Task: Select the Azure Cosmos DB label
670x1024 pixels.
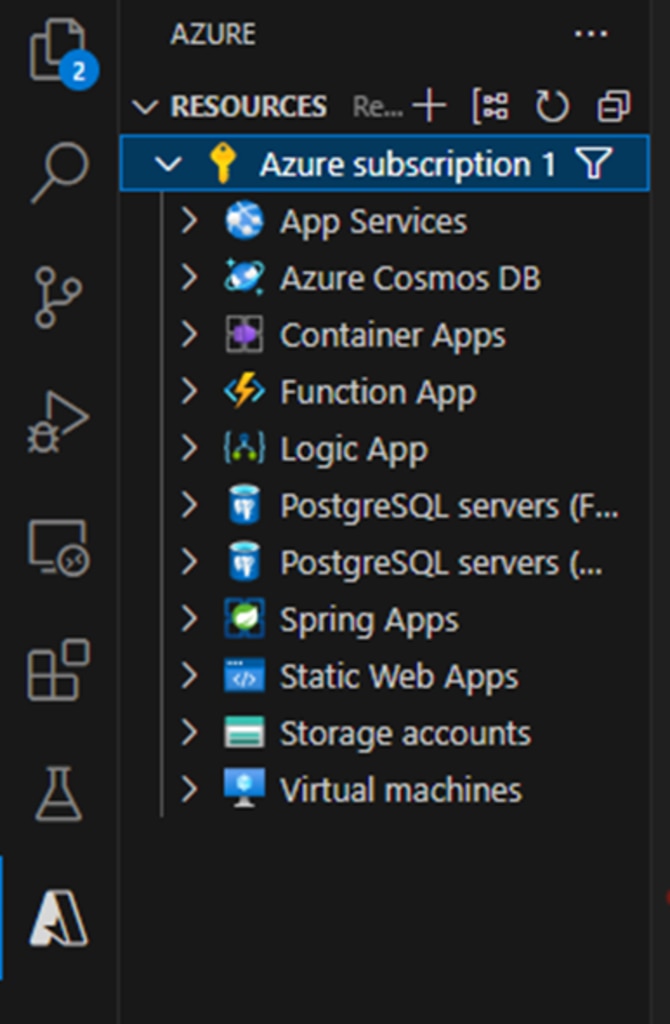Action: [410, 278]
